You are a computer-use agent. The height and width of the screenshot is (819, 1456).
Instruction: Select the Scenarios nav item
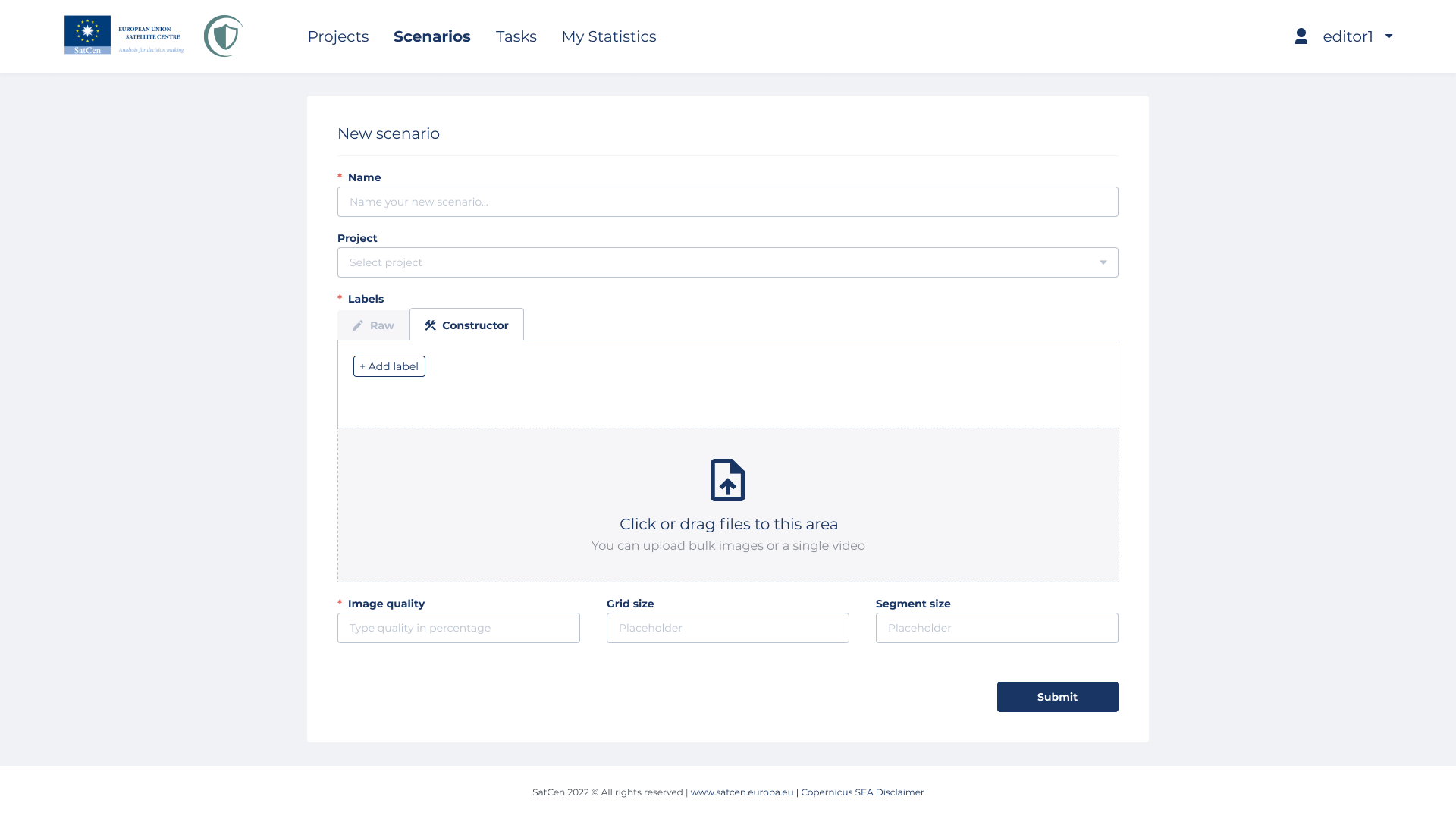coord(431,36)
